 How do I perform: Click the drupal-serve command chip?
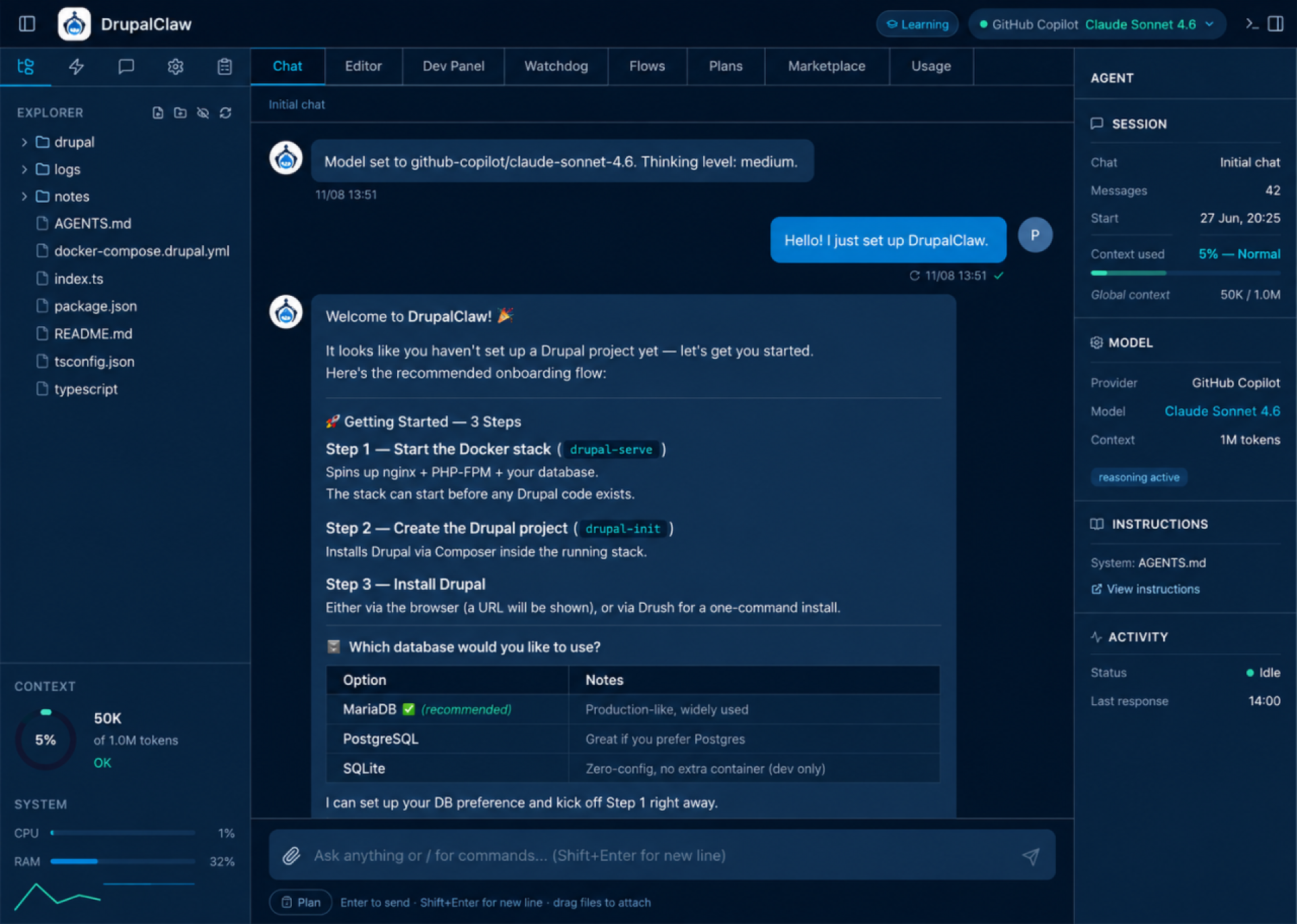point(611,449)
